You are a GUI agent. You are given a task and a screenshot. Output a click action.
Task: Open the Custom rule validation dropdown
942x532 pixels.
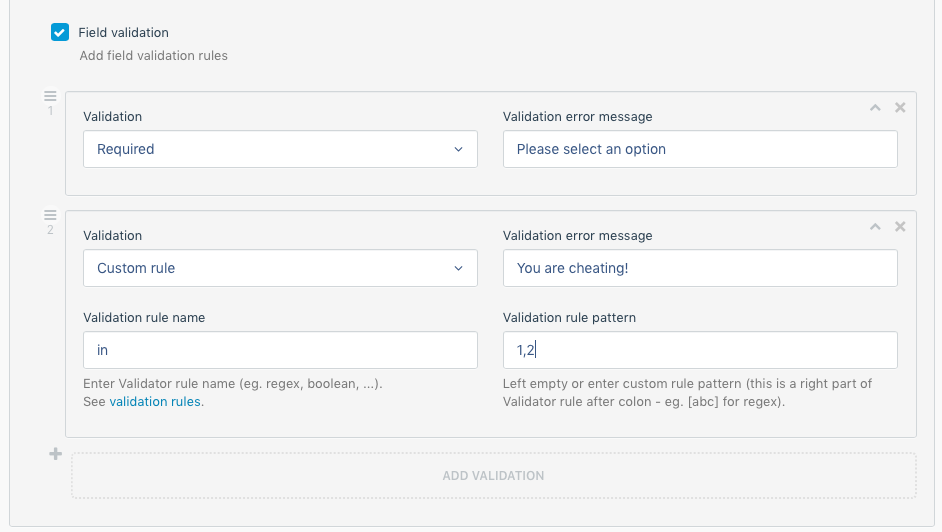[280, 268]
